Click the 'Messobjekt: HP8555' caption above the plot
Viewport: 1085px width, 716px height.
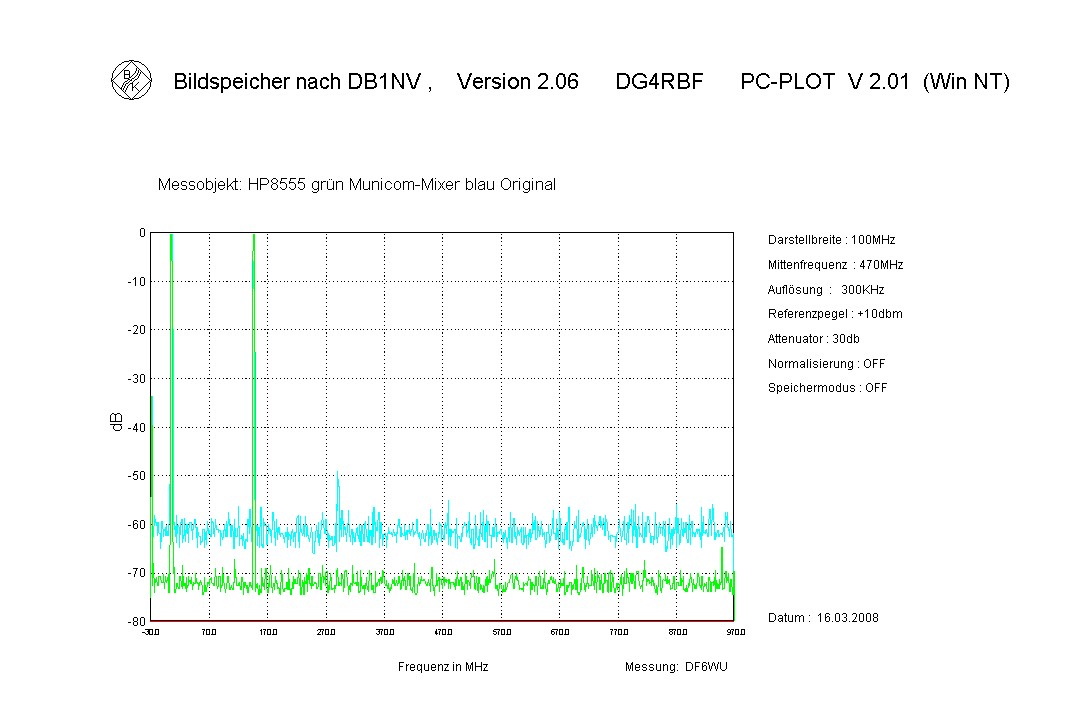pos(356,185)
